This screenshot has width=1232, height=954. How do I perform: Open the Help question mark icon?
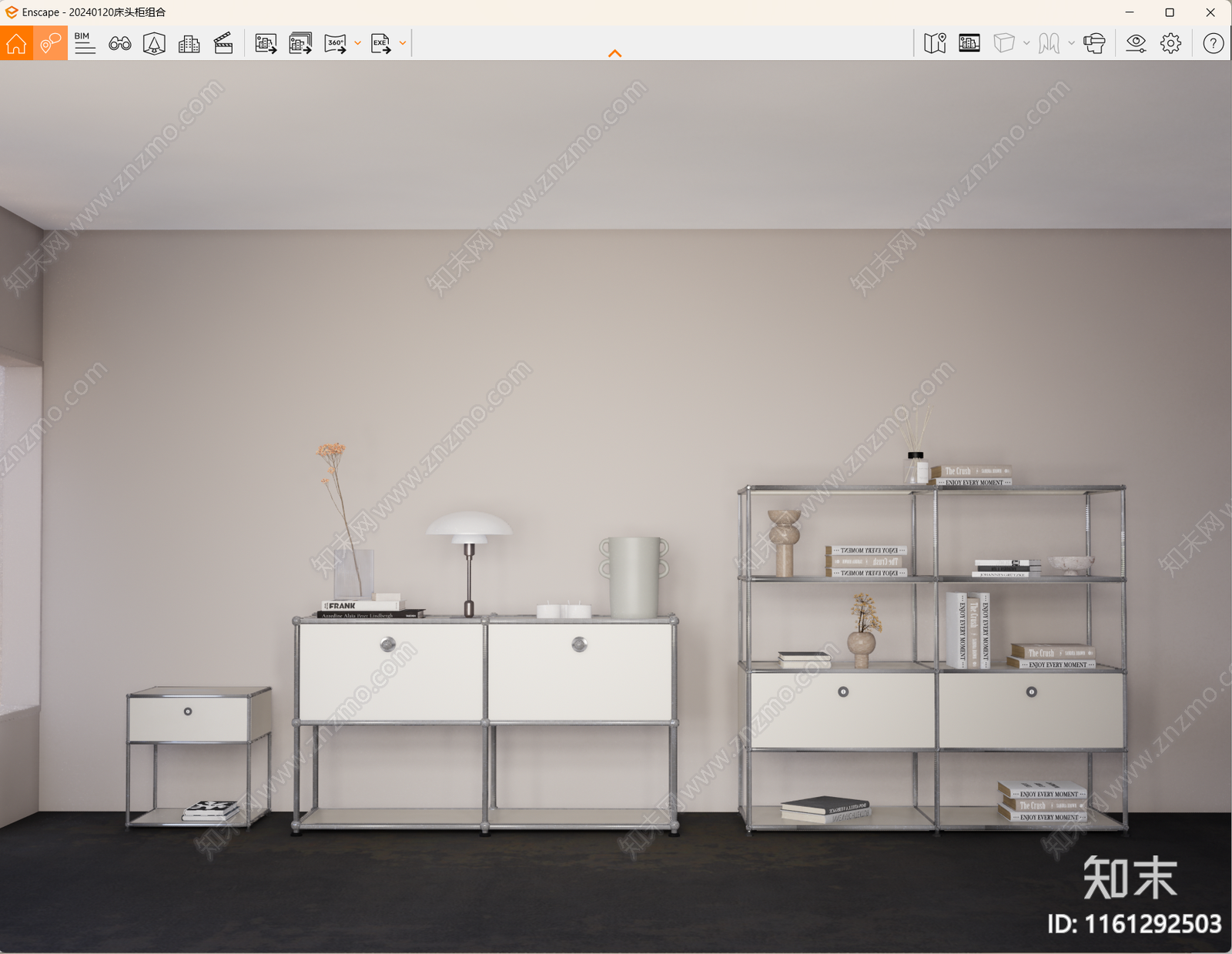(x=1213, y=43)
